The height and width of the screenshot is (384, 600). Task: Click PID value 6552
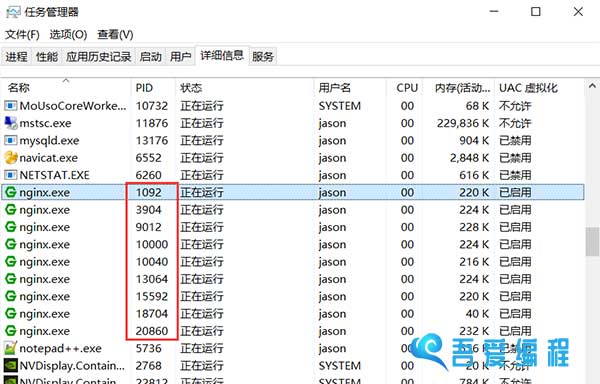pos(148,158)
